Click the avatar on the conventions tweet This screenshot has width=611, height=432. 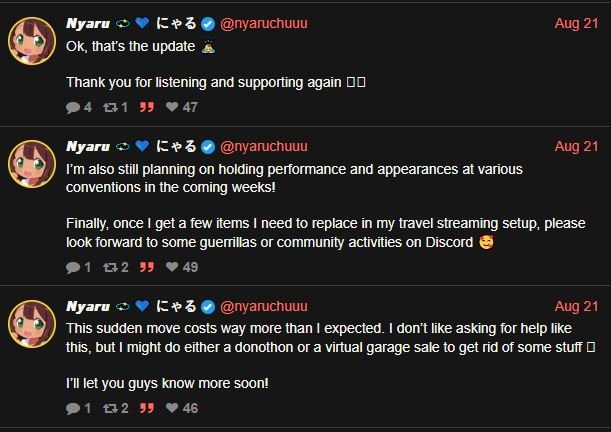coord(32,164)
